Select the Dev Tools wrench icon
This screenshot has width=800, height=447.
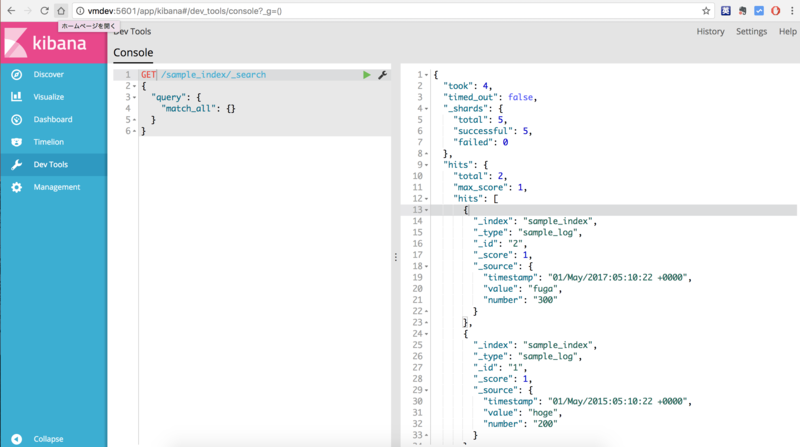pos(16,164)
